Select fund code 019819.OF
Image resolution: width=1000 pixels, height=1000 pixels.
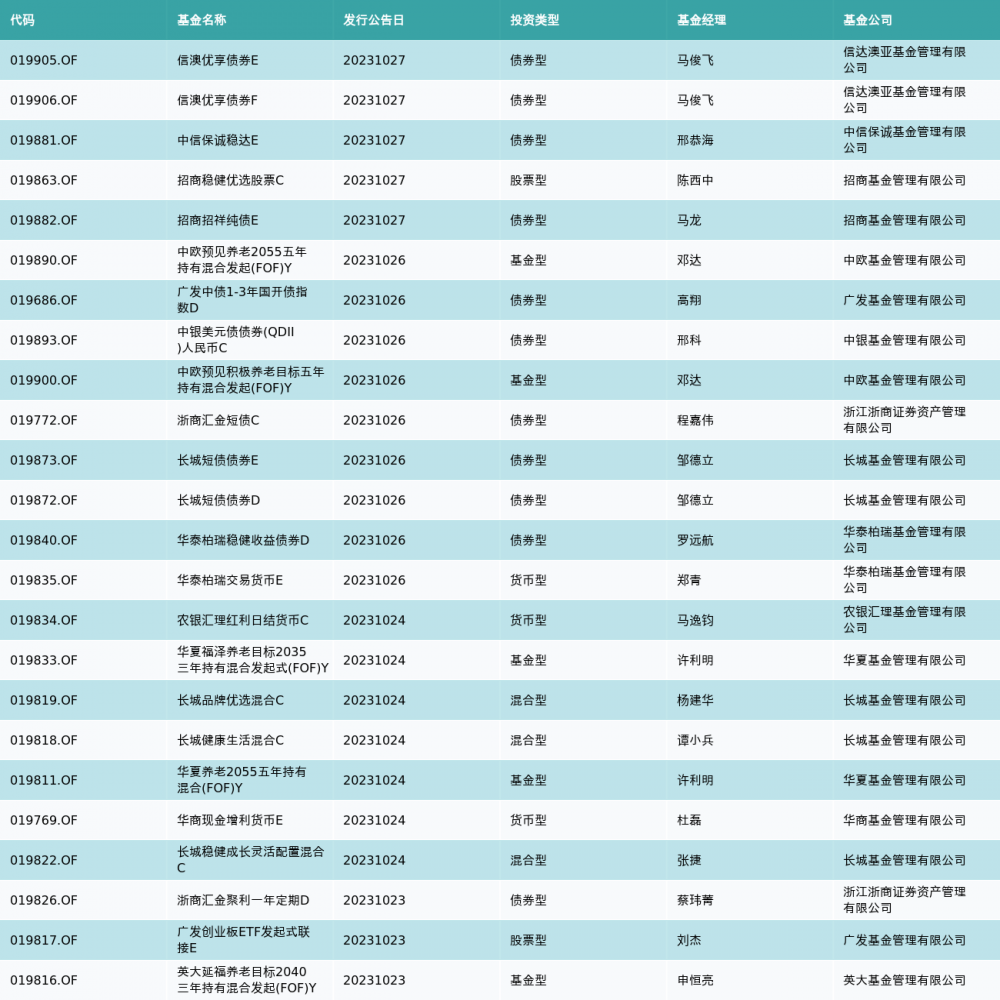pyautogui.click(x=43, y=700)
